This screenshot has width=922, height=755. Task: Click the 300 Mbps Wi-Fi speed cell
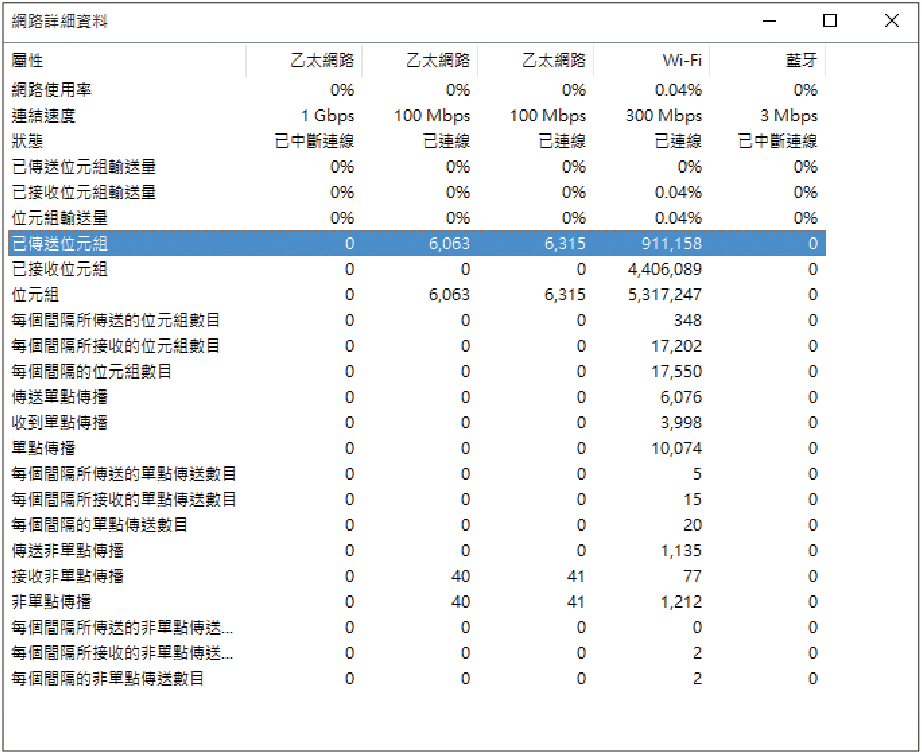(664, 116)
